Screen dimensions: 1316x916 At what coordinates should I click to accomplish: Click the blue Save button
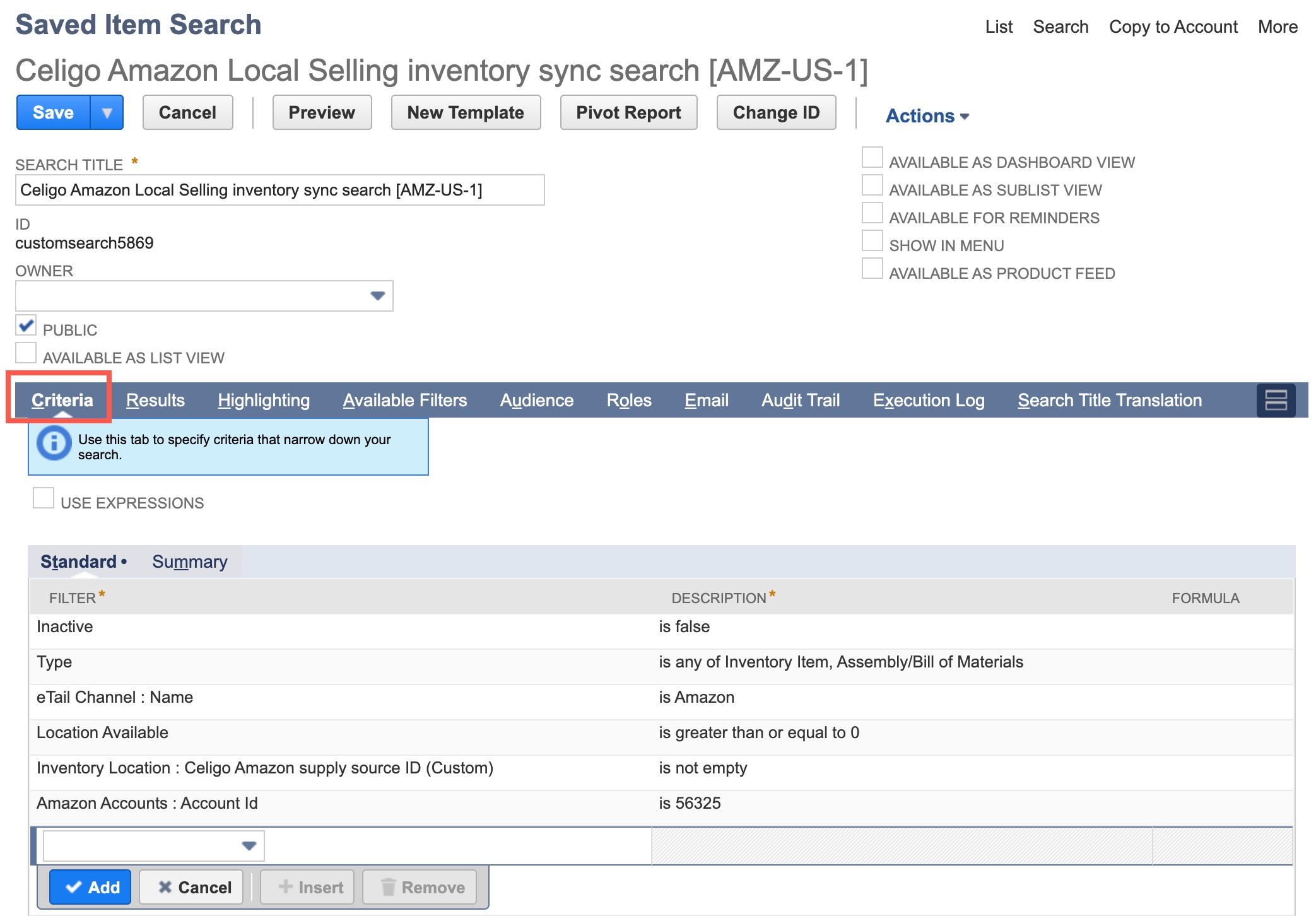(x=54, y=112)
